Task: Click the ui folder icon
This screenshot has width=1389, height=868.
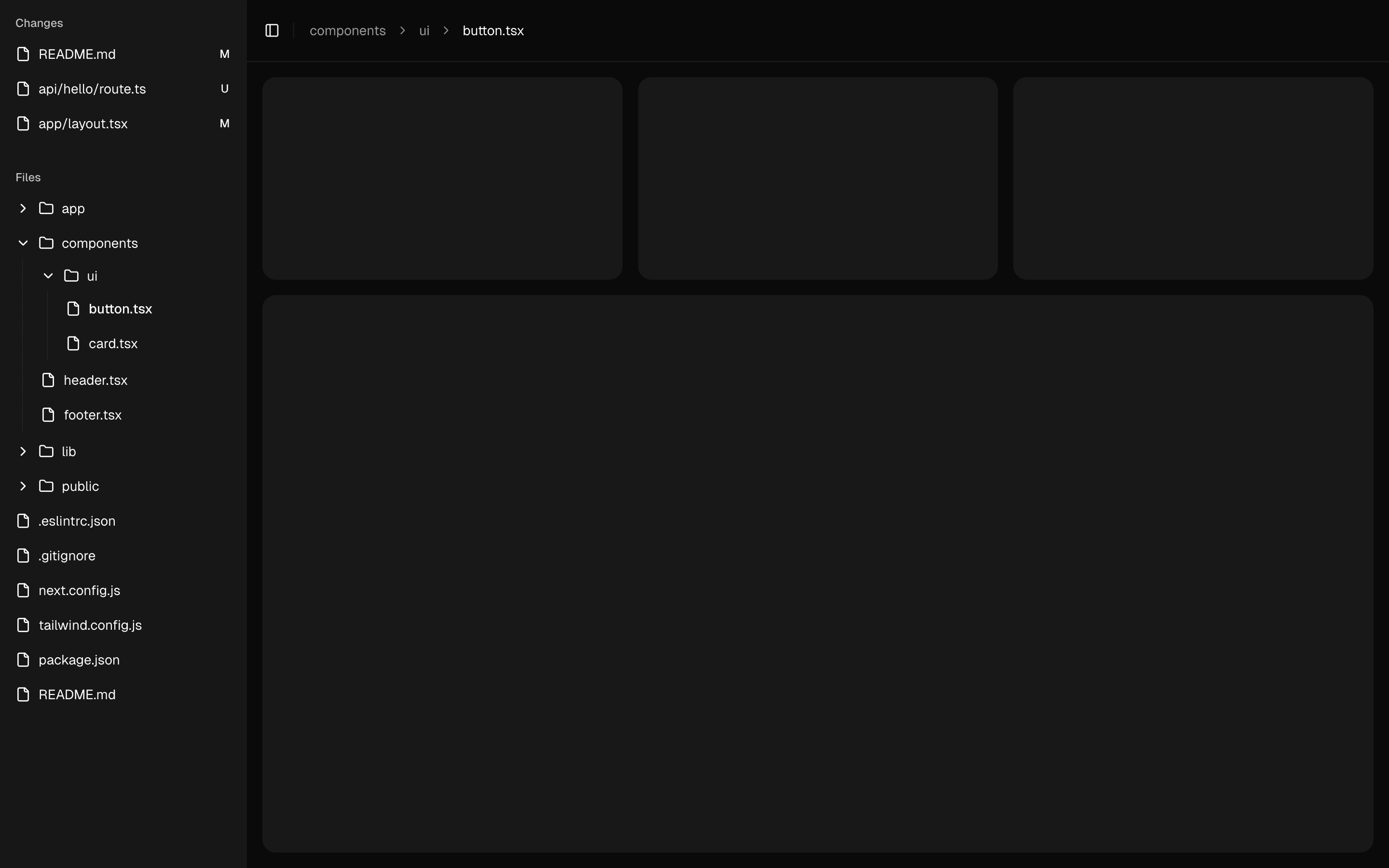Action: [x=71, y=276]
